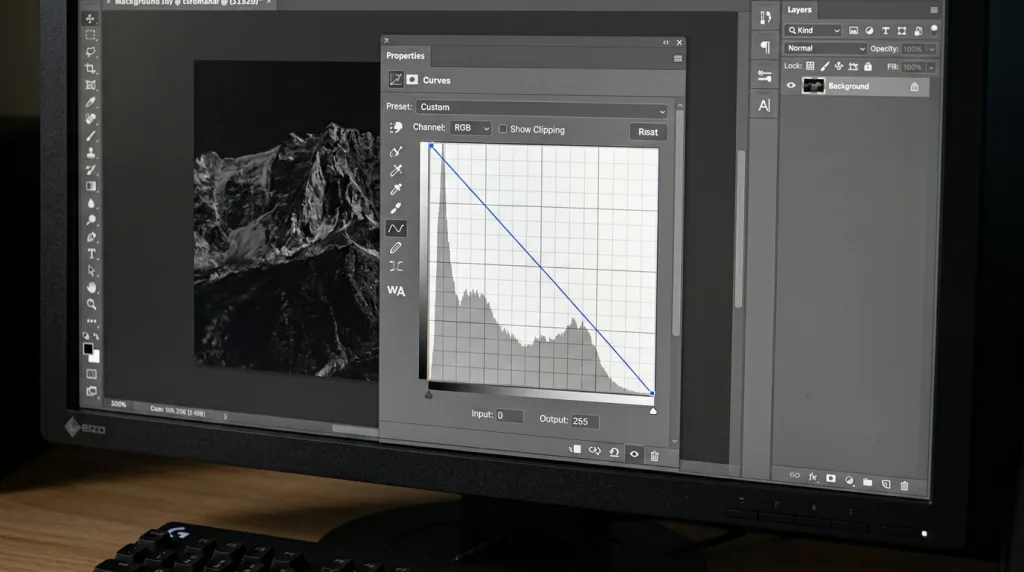
Task: Open the Fill slider dropdown arrow
Action: pos(931,67)
